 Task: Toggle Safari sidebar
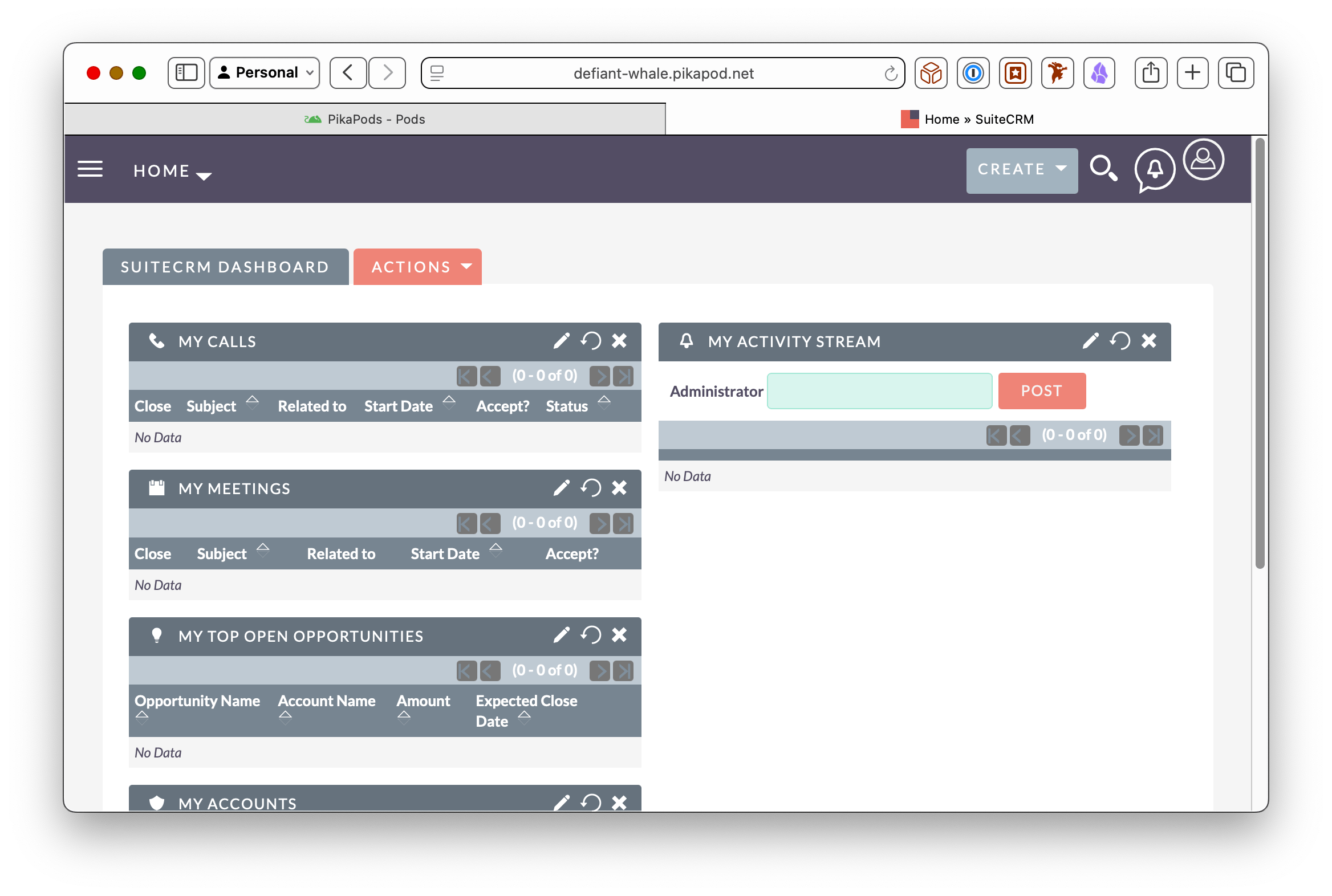coord(186,72)
